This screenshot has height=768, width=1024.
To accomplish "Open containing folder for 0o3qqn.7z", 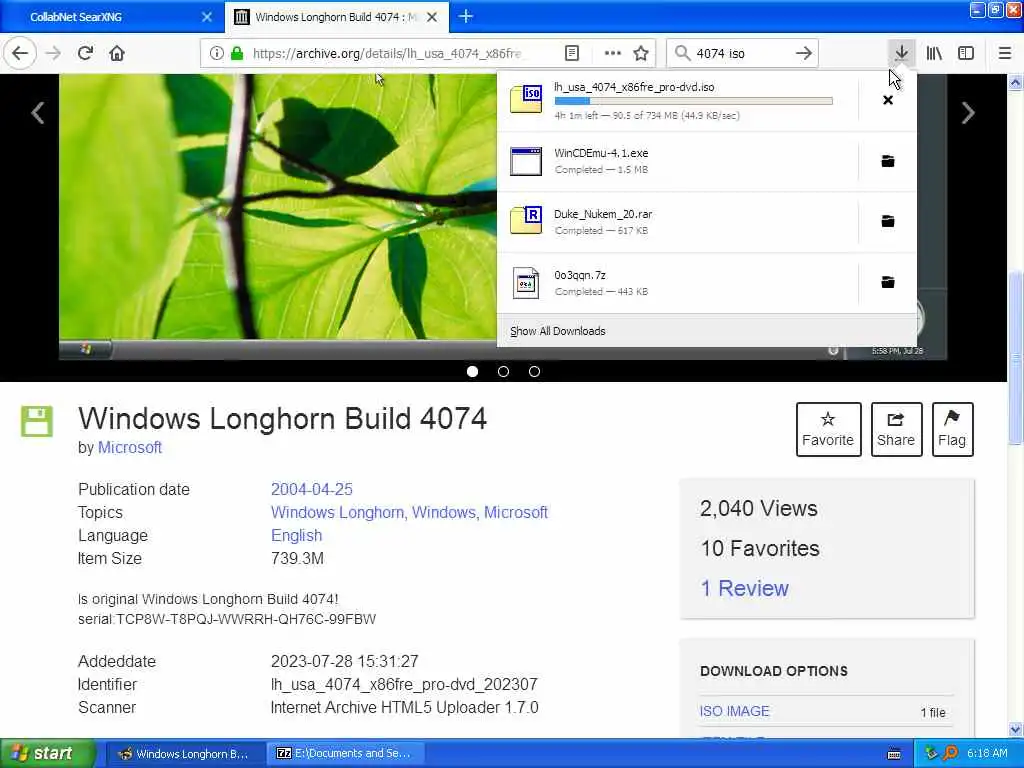I will (x=888, y=282).
